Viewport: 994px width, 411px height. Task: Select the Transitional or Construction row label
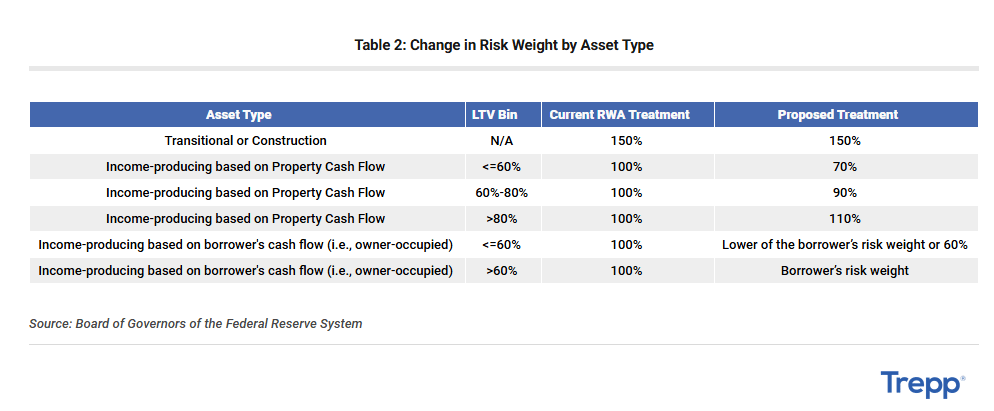246,141
